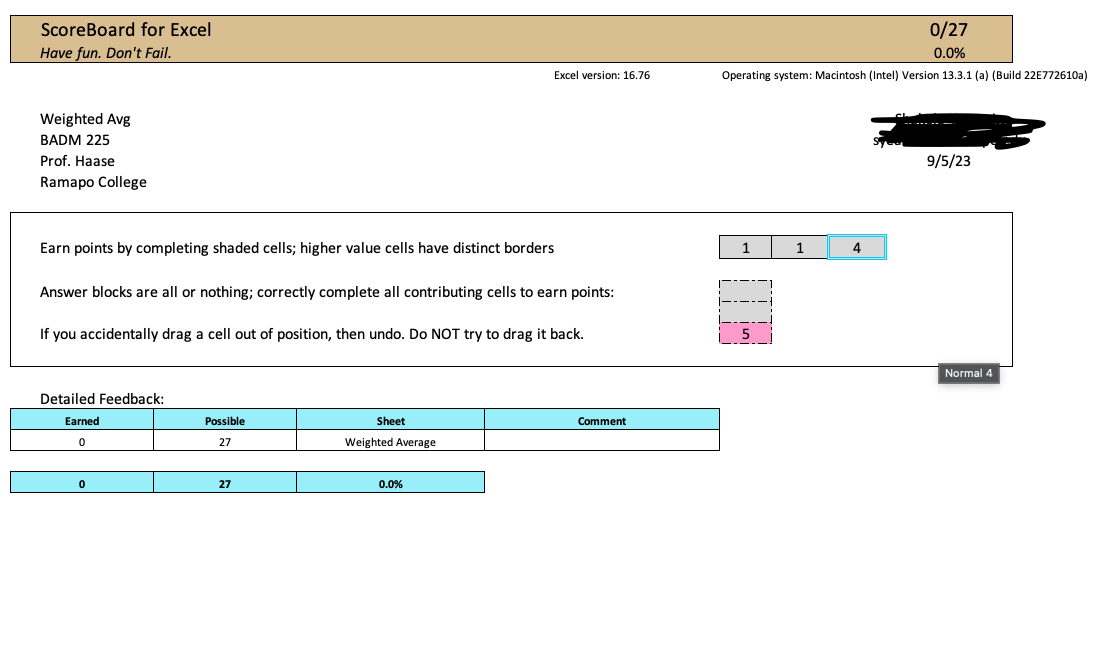Click the pink cell containing 5
1113x646 pixels.
point(745,334)
